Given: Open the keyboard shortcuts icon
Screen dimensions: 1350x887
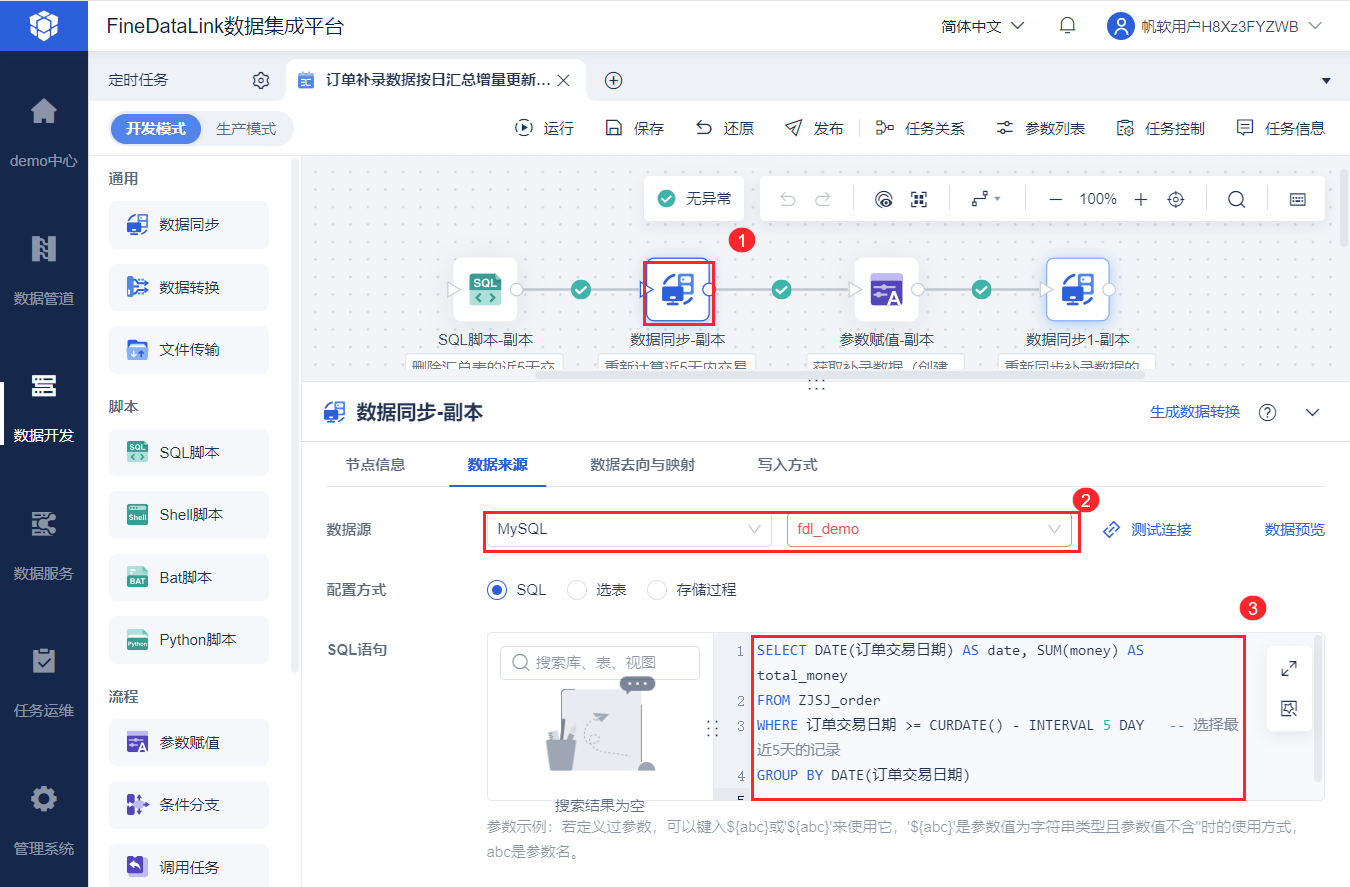Looking at the screenshot, I should pos(1298,199).
